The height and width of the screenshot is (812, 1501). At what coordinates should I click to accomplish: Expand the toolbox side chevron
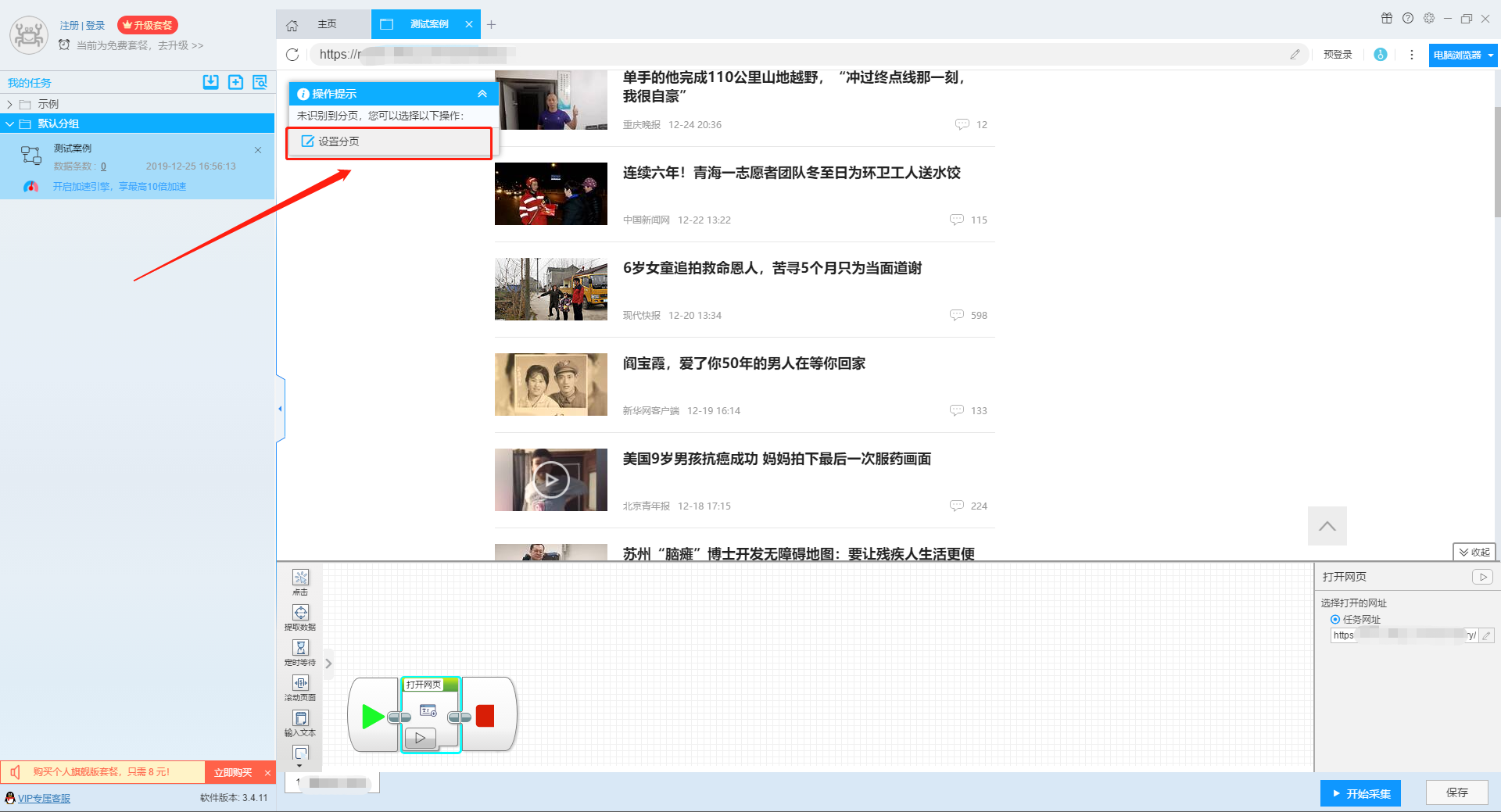click(328, 664)
